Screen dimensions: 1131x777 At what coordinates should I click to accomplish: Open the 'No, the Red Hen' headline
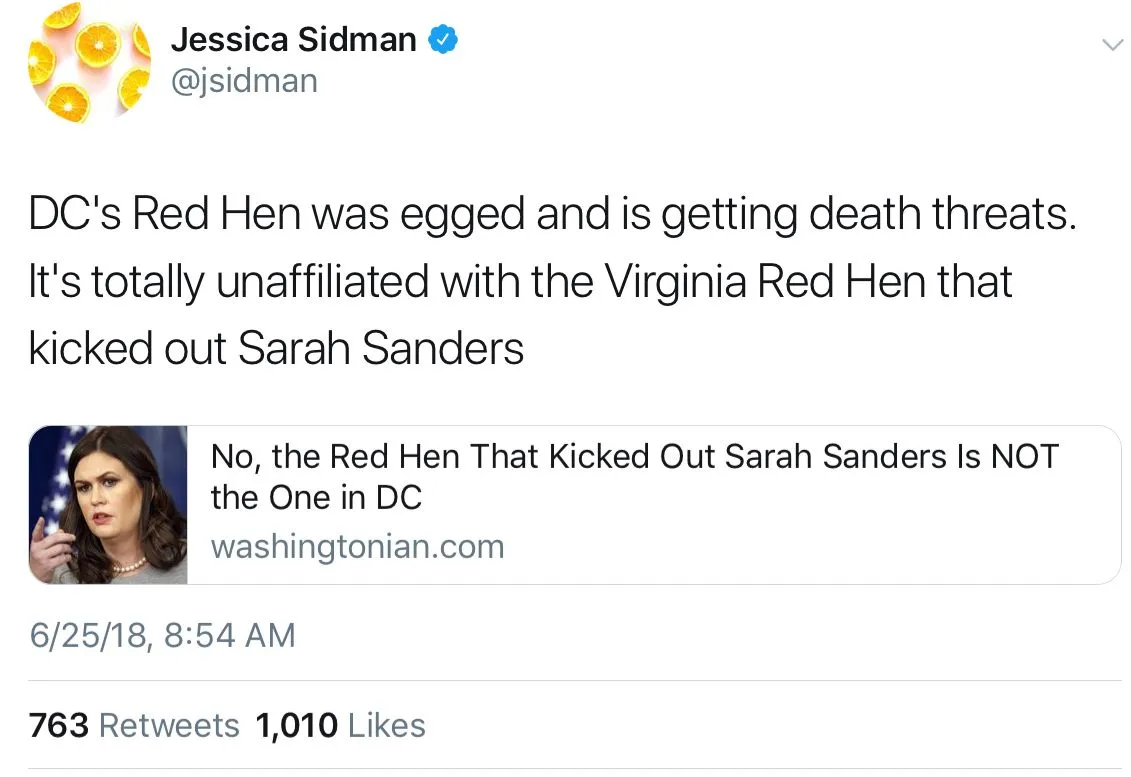coord(634,457)
